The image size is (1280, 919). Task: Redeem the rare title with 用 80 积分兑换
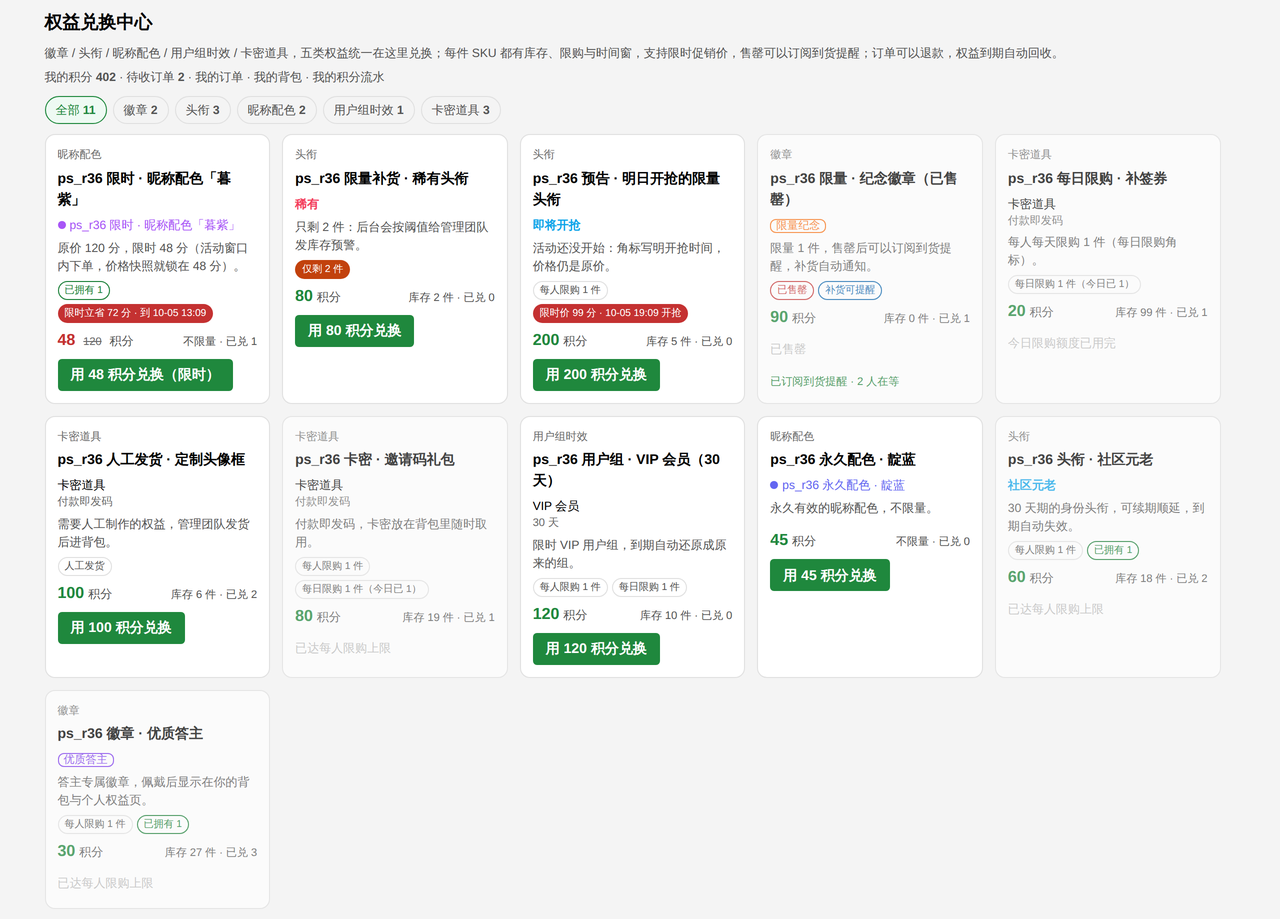tap(354, 331)
